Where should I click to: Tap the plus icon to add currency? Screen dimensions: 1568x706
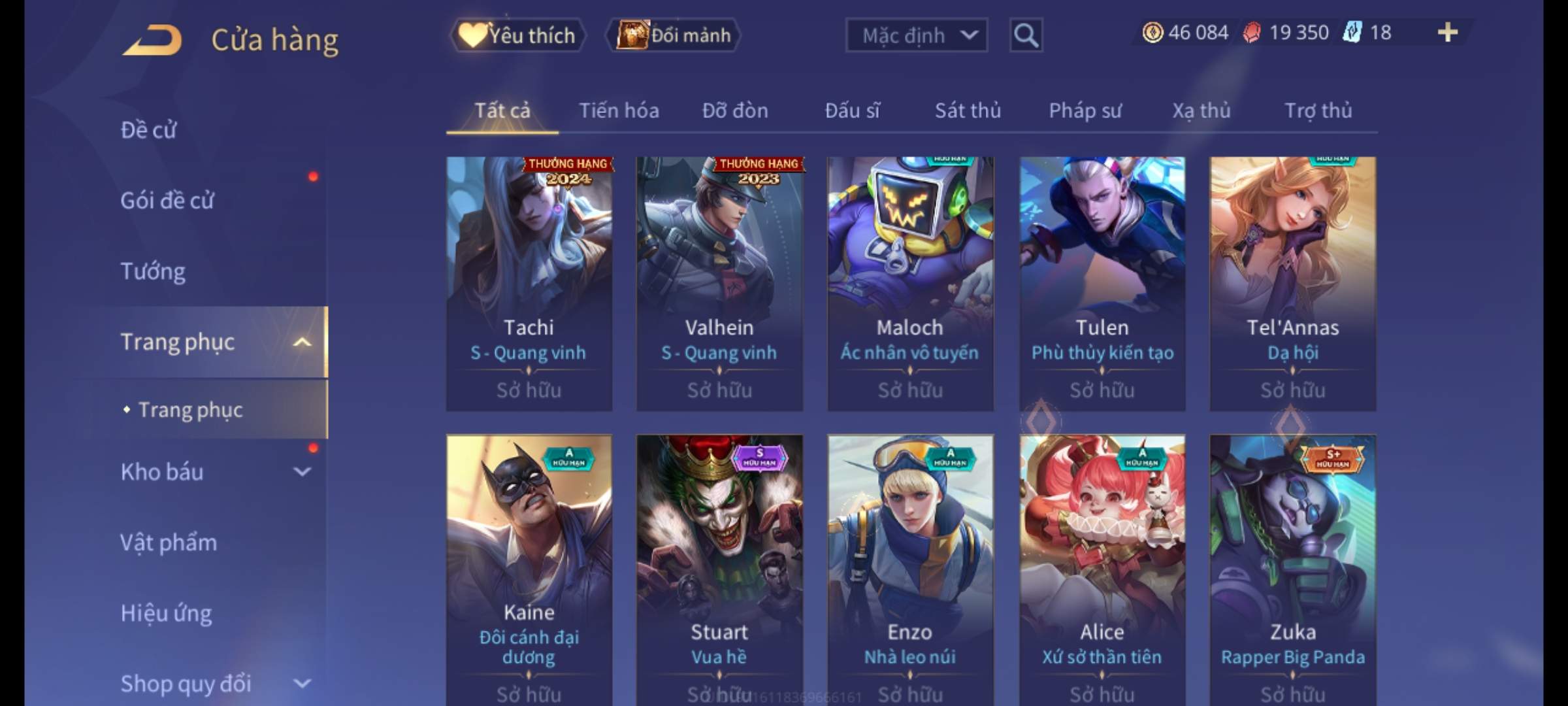[1448, 32]
